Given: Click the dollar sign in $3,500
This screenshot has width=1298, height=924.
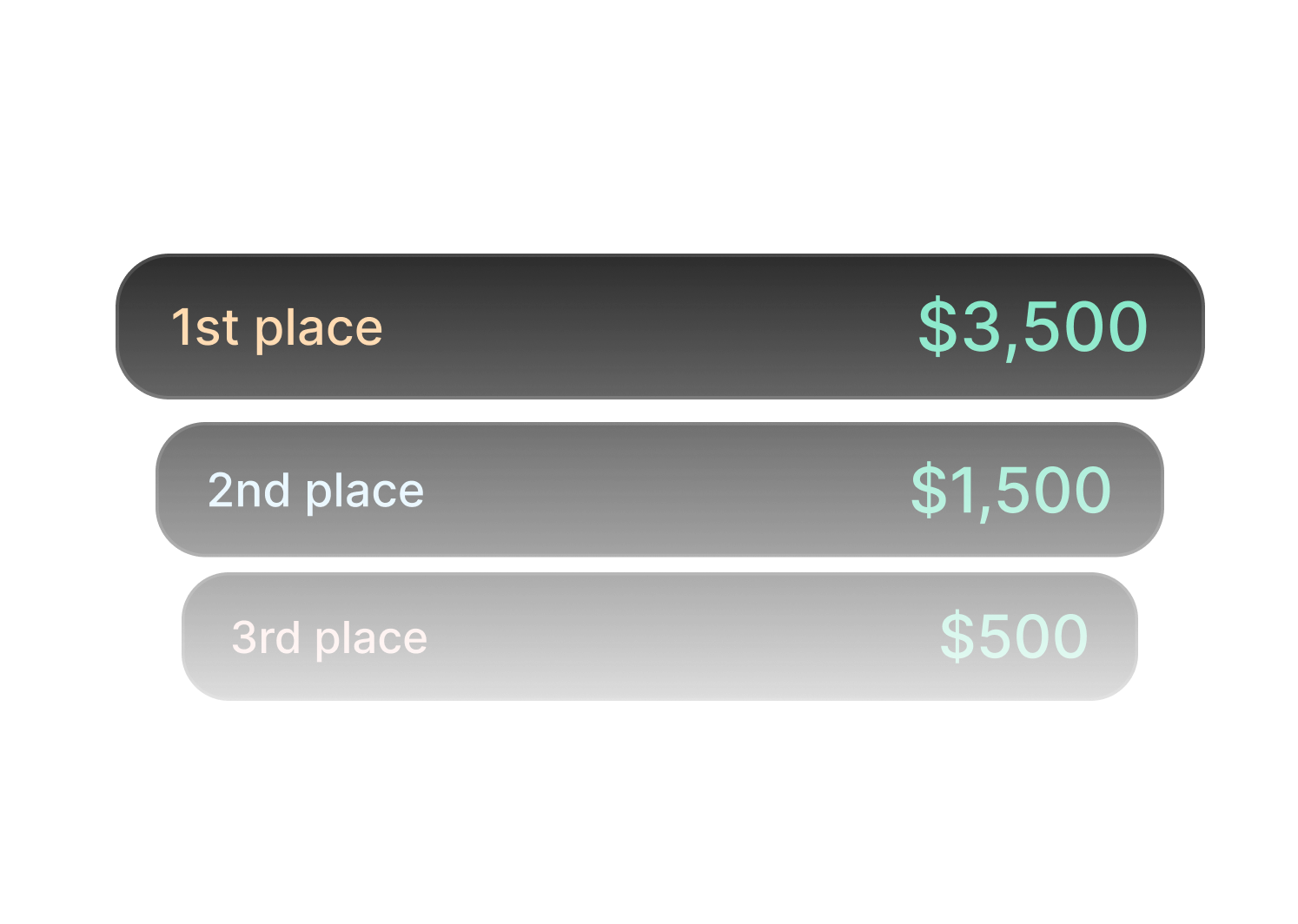Looking at the screenshot, I should pyautogui.click(x=937, y=327).
